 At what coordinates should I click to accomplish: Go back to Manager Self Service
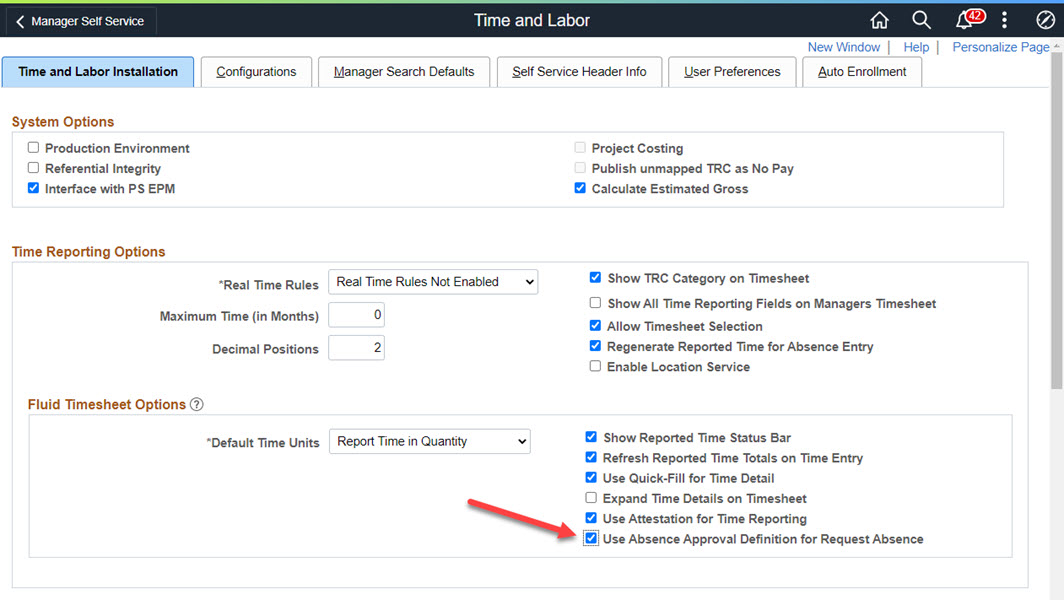point(80,21)
